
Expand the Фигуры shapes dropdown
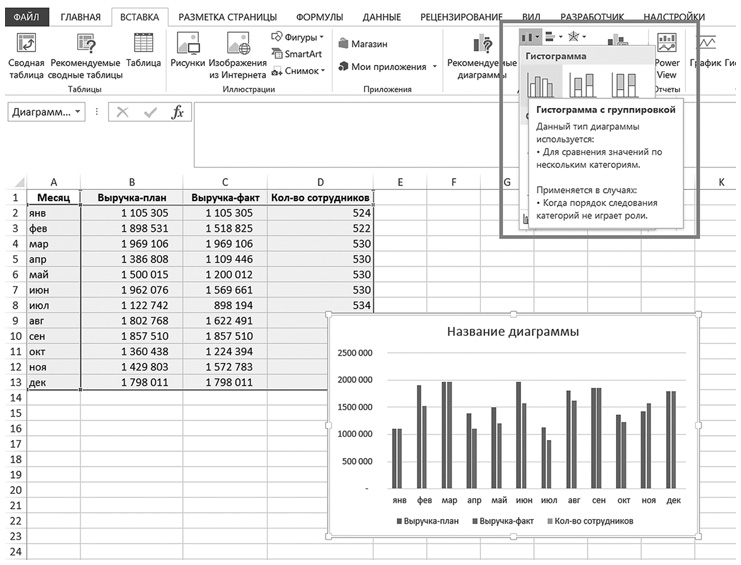coord(298,37)
